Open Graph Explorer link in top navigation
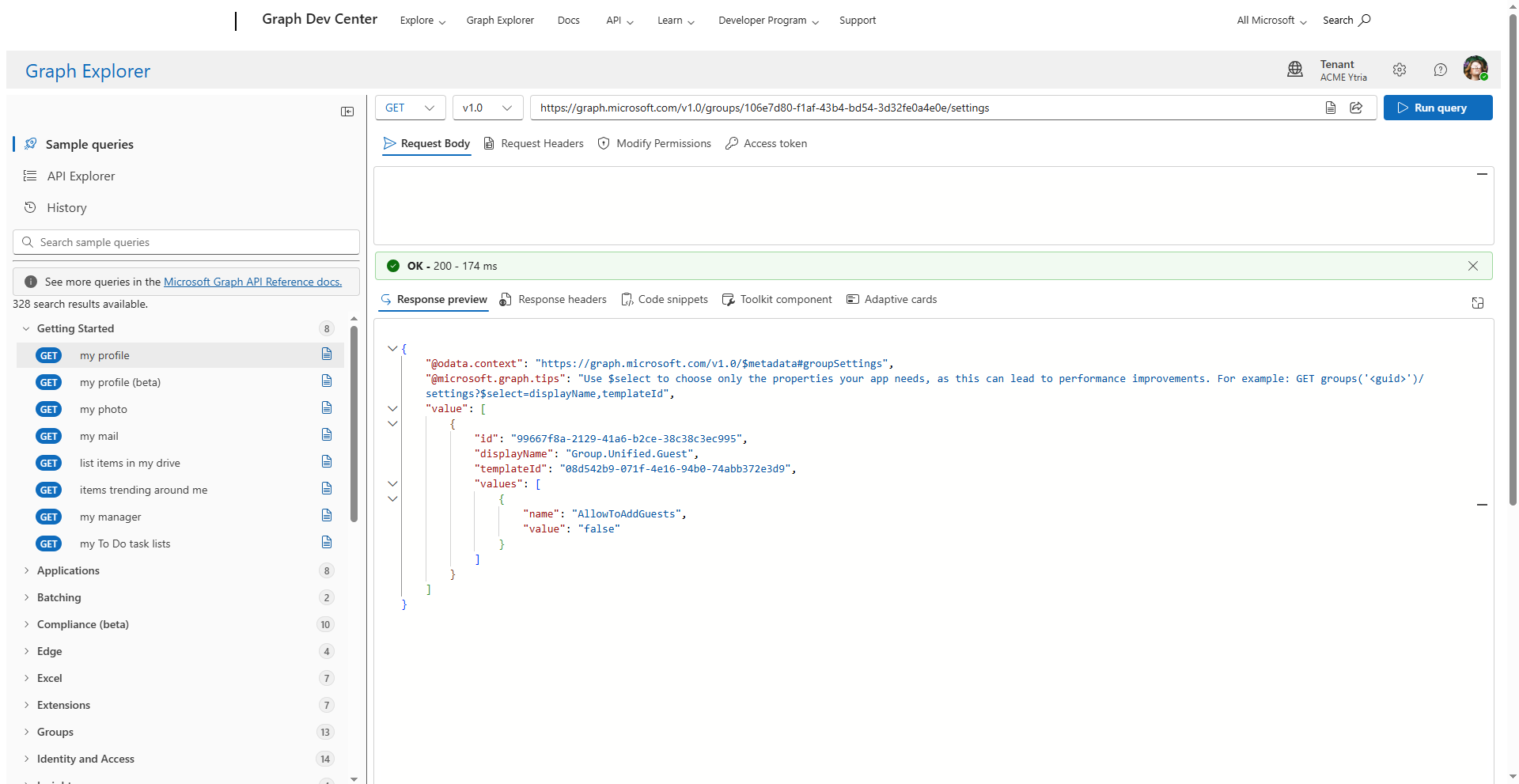The height and width of the screenshot is (784, 1519). pos(500,21)
